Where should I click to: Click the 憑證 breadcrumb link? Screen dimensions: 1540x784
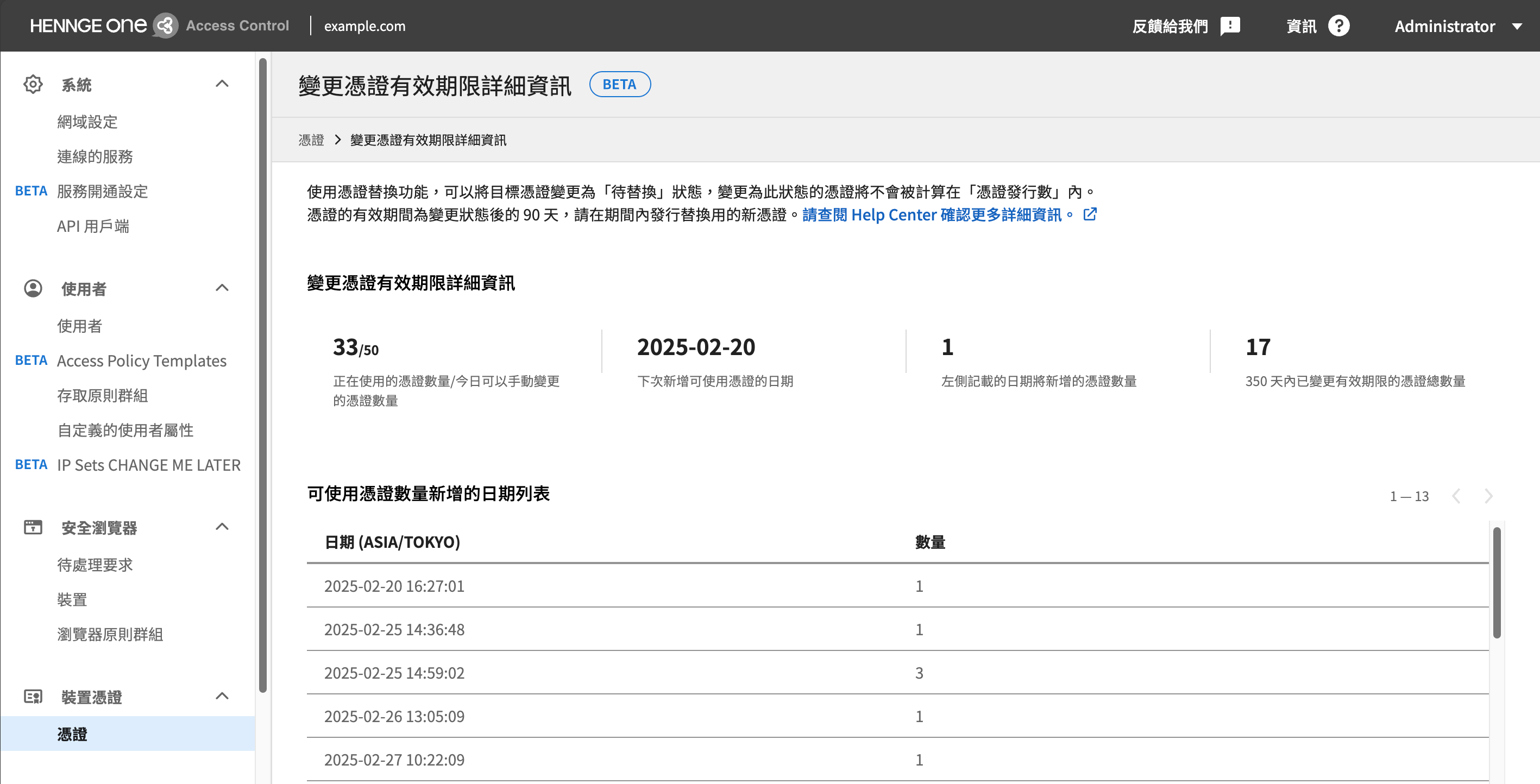click(x=311, y=140)
